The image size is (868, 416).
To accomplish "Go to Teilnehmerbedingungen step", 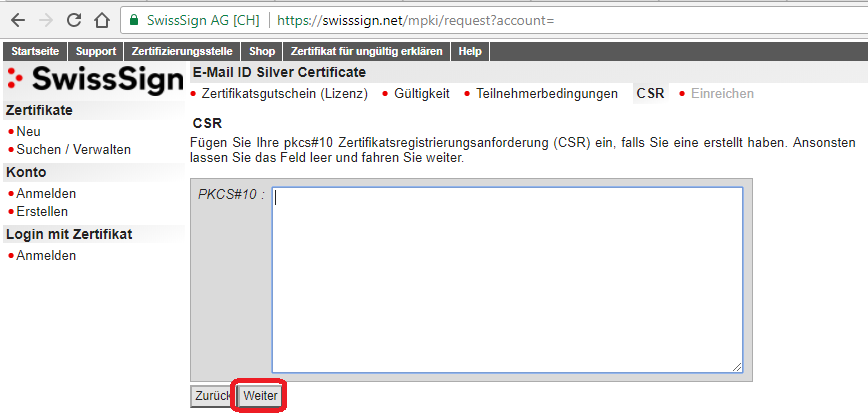I will 547,94.
